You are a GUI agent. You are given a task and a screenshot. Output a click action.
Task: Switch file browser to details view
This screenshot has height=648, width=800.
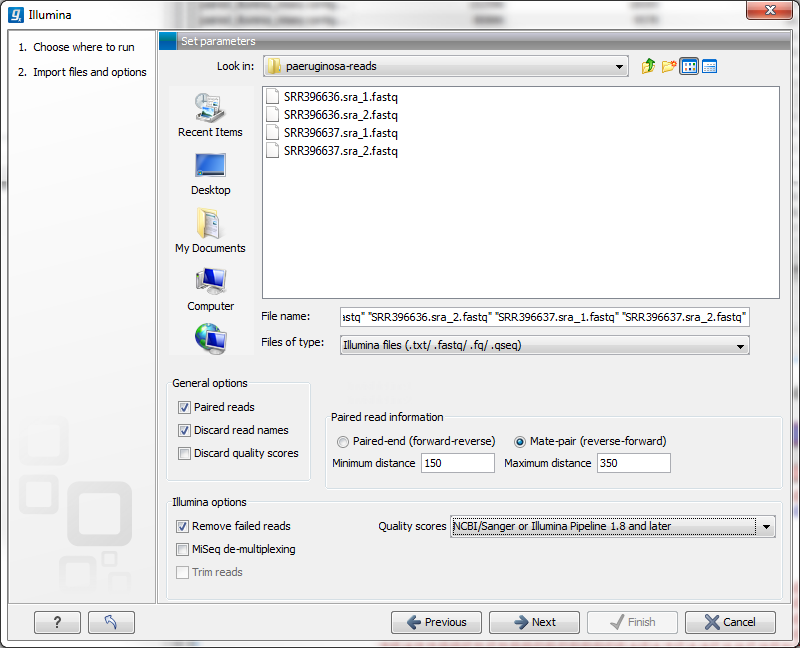click(x=711, y=66)
